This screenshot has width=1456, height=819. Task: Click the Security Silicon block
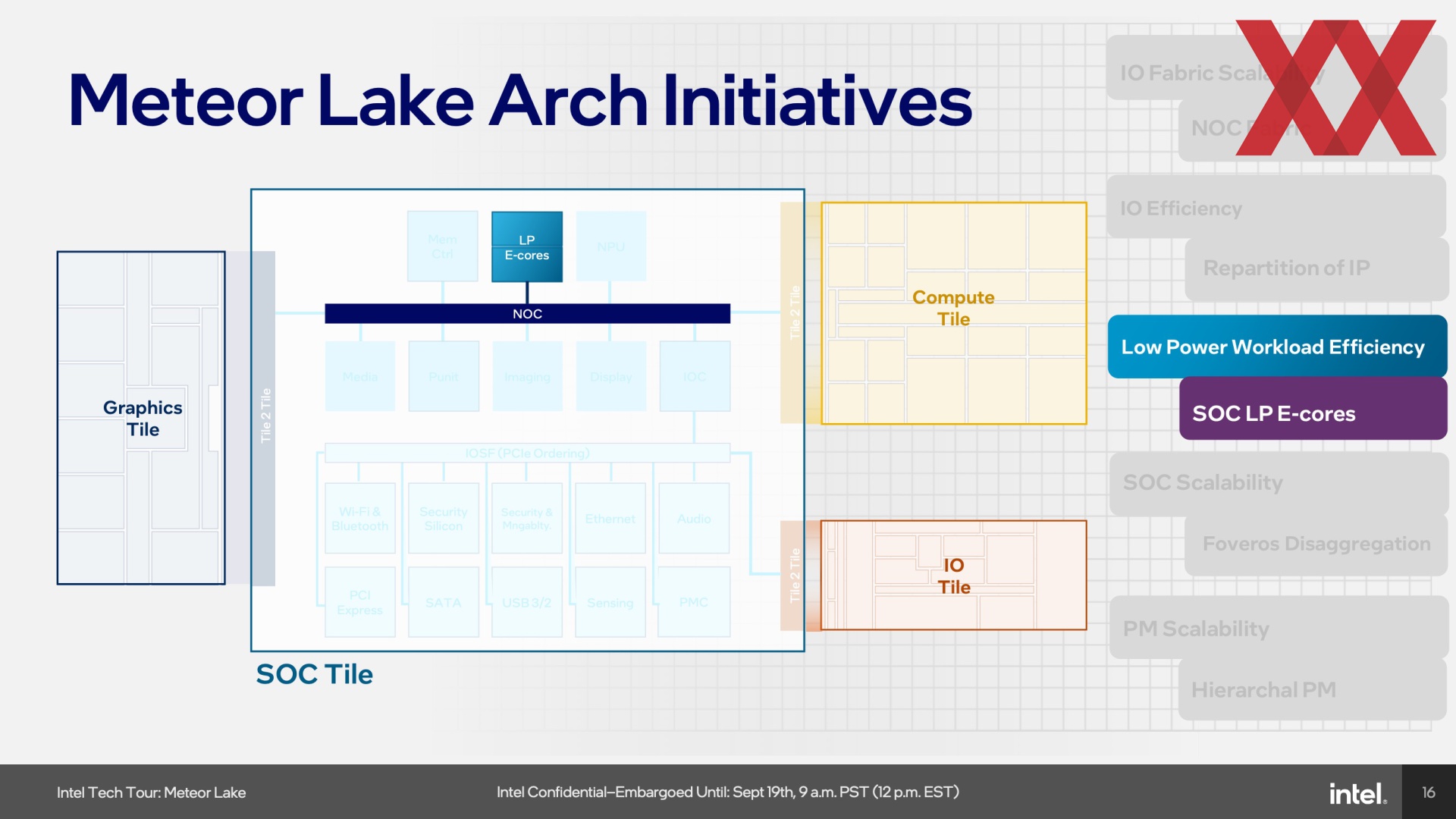[444, 519]
